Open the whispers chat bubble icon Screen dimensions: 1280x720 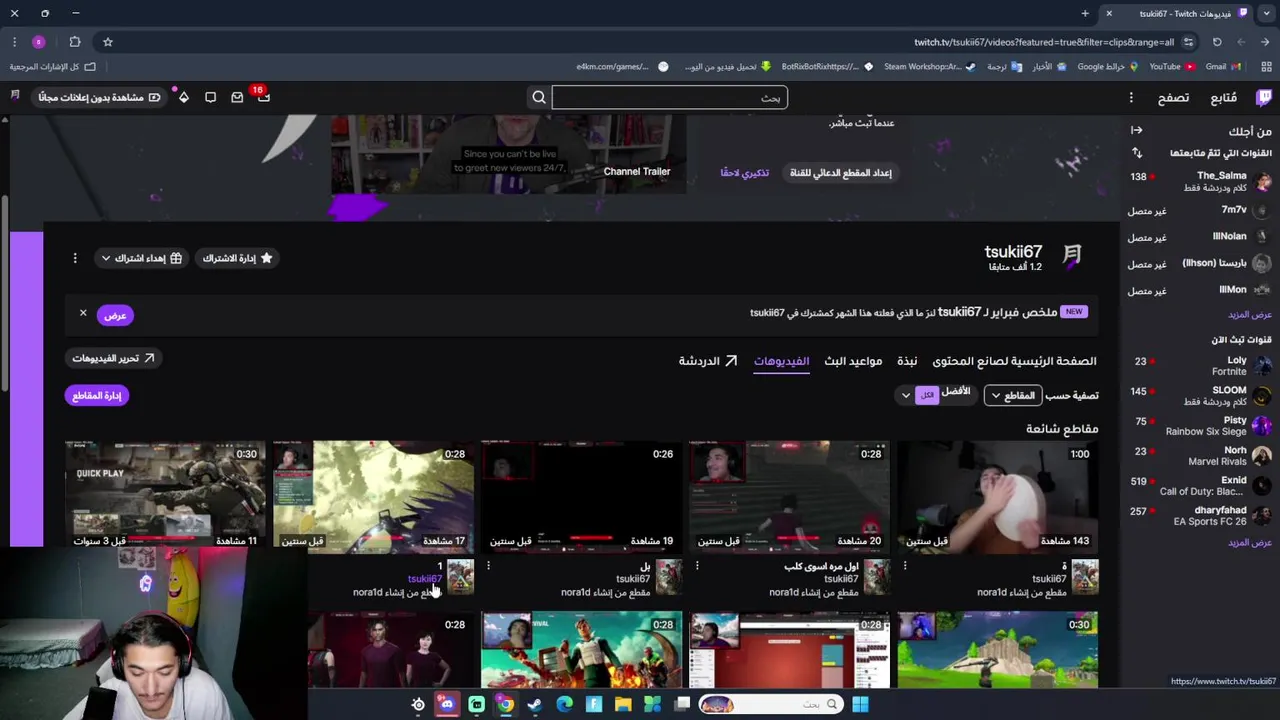coord(210,97)
